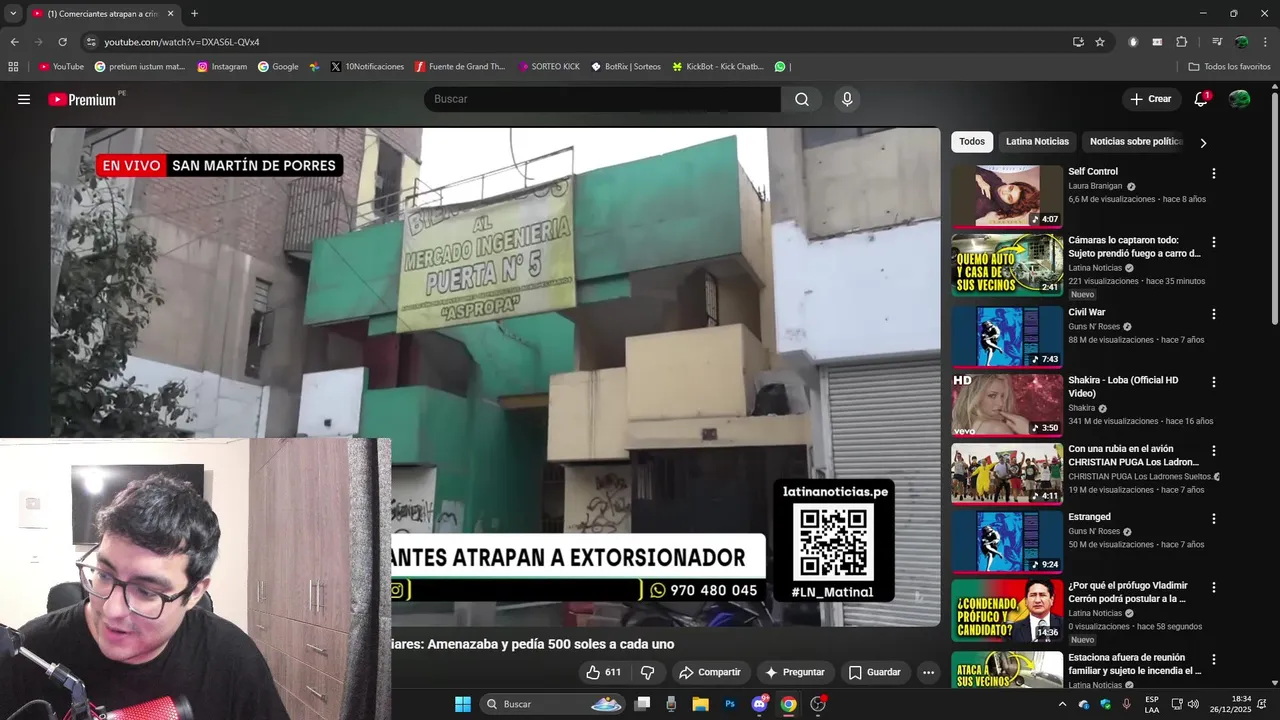Go to YouTube Premium home logo
Viewport: 1280px width, 720px height.
[82, 99]
